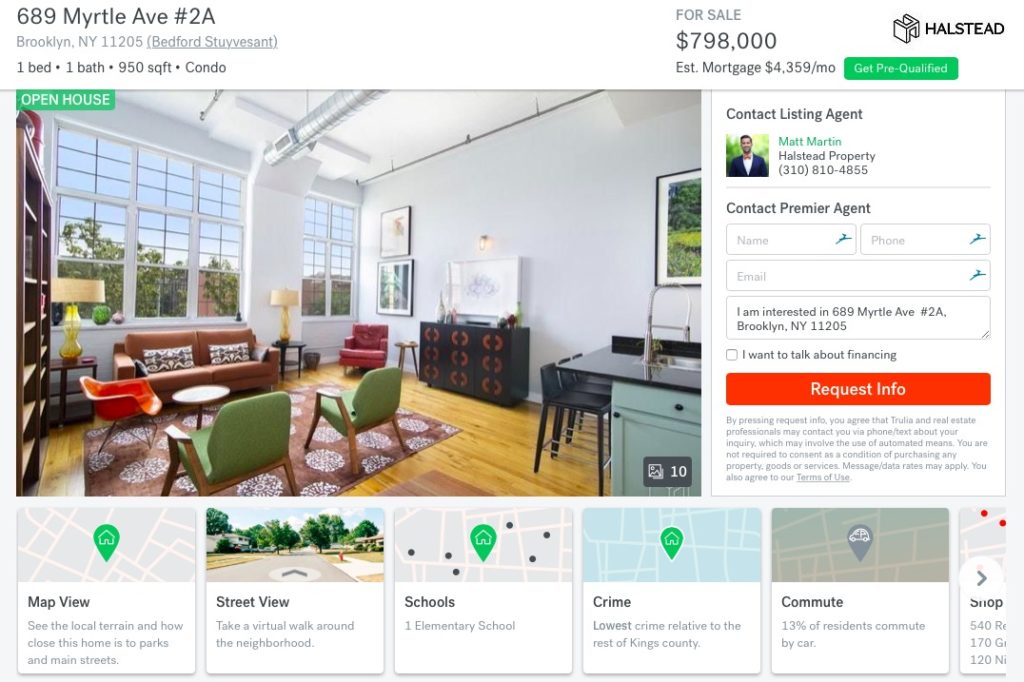
Task: Click the car pin on Commute card
Action: pyautogui.click(x=859, y=542)
